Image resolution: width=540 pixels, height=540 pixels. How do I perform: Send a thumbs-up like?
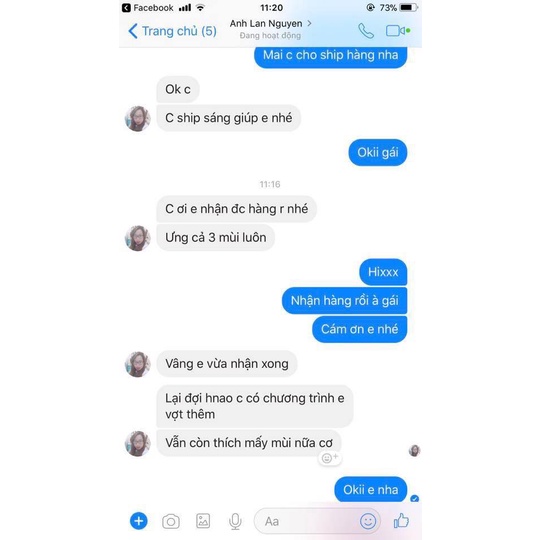(x=401, y=520)
